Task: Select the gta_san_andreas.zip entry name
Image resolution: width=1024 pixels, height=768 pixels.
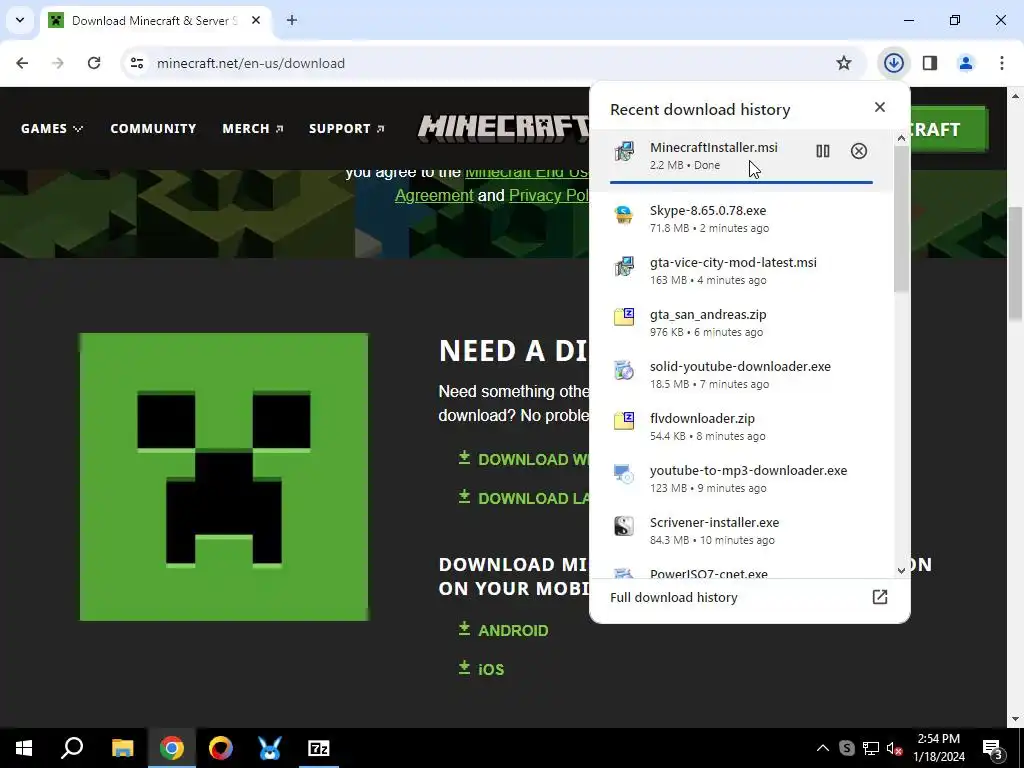Action: [708, 315]
